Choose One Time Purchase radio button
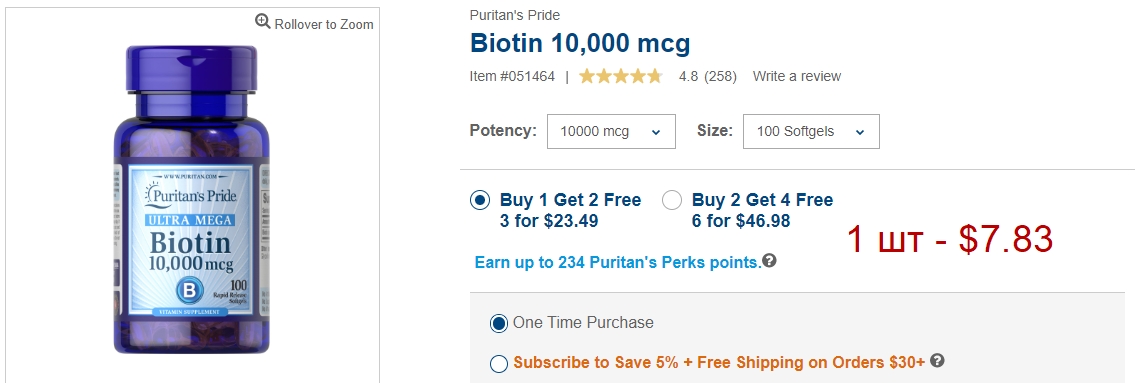This screenshot has width=1139, height=383. pyautogui.click(x=498, y=323)
